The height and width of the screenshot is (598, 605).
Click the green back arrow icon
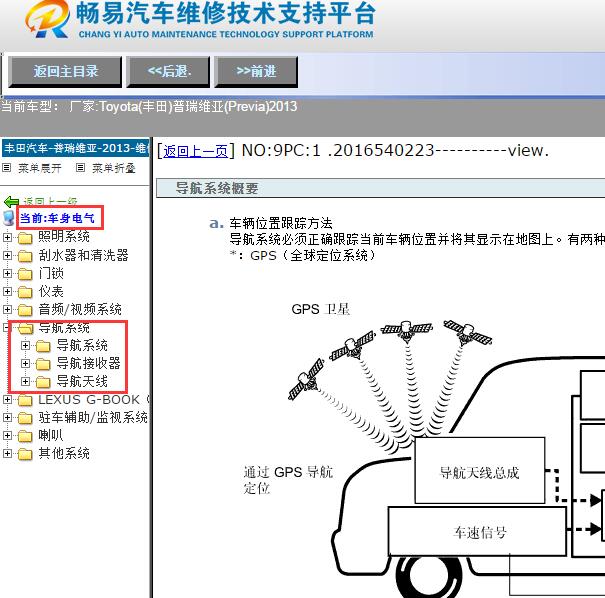tap(11, 202)
